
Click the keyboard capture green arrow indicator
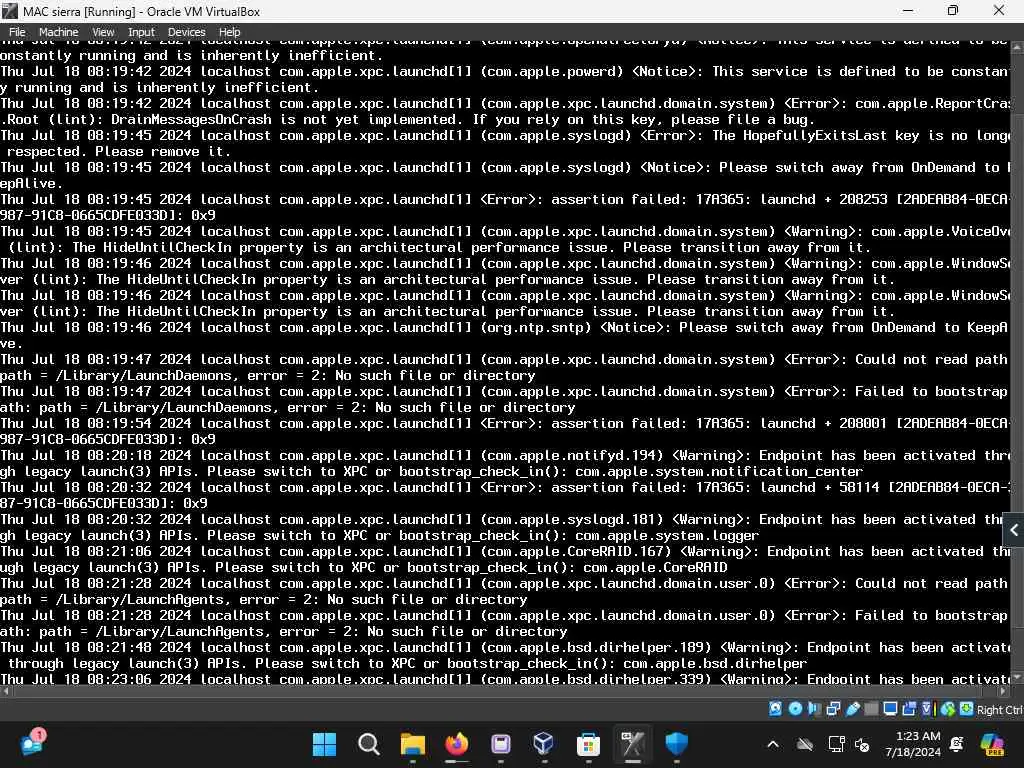[x=967, y=709]
